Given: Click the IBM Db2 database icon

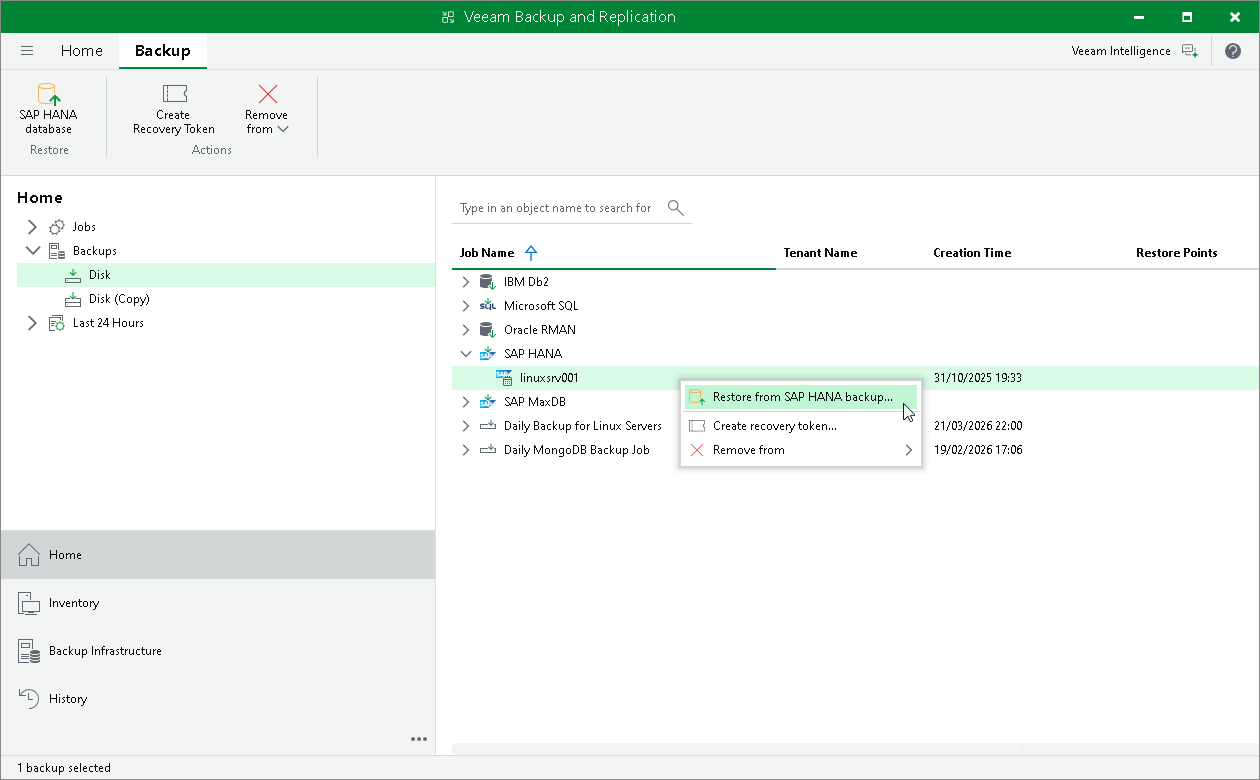Looking at the screenshot, I should coord(487,282).
